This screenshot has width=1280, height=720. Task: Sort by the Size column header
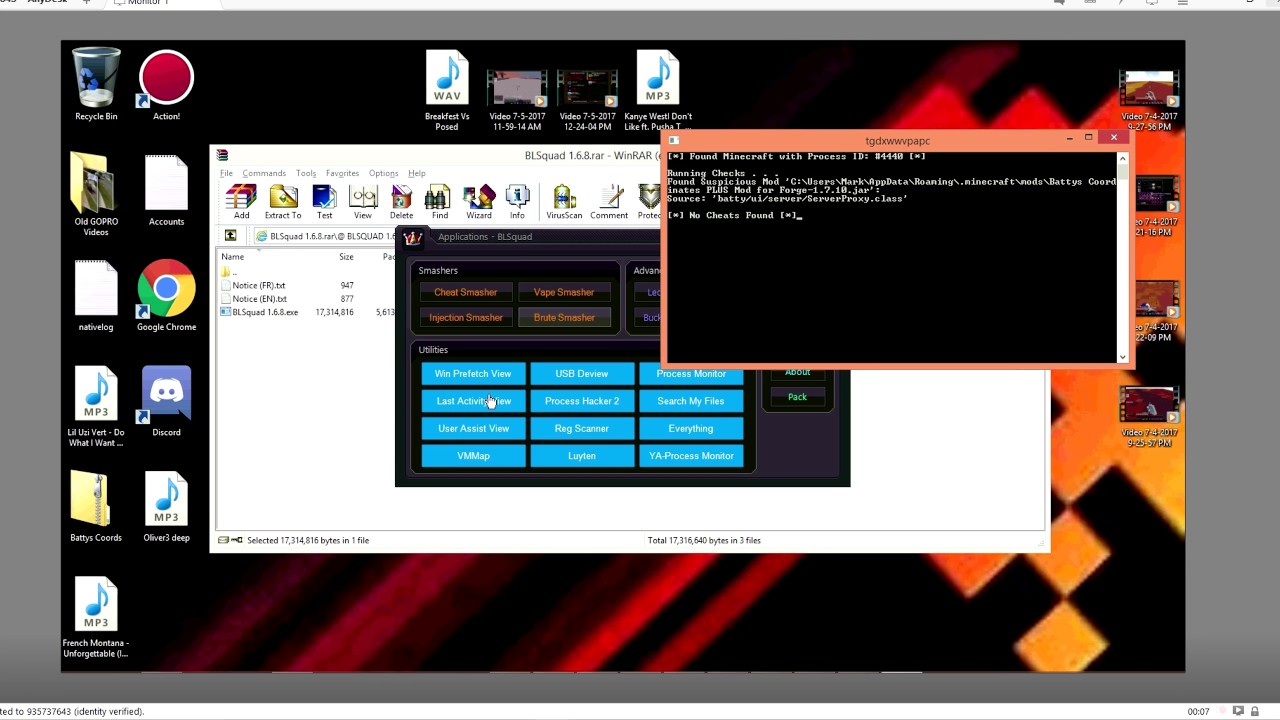tap(346, 257)
